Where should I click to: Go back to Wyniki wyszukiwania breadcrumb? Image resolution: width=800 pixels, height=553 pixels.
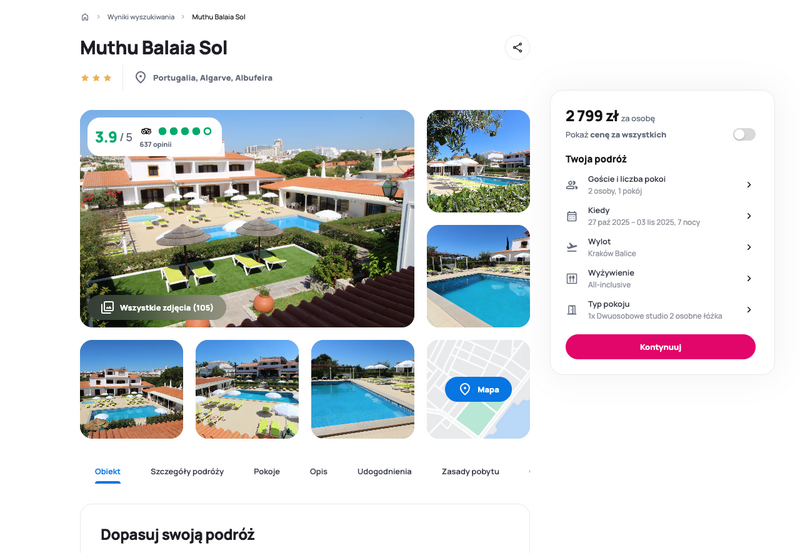pyautogui.click(x=141, y=17)
